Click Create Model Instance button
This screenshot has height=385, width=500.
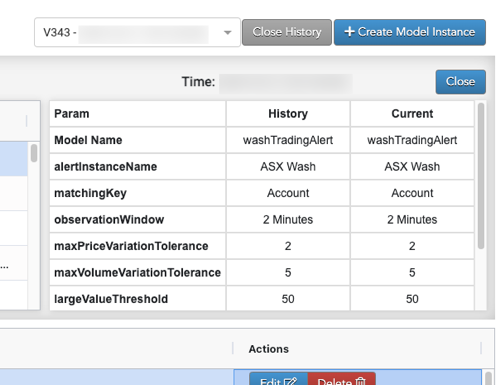pyautogui.click(x=410, y=32)
